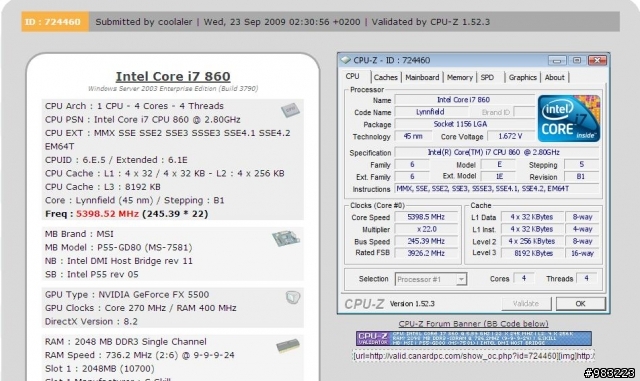Image resolution: width=640 pixels, height=381 pixels.
Task: Click the Submitted by coolaler header text
Action: [144, 22]
